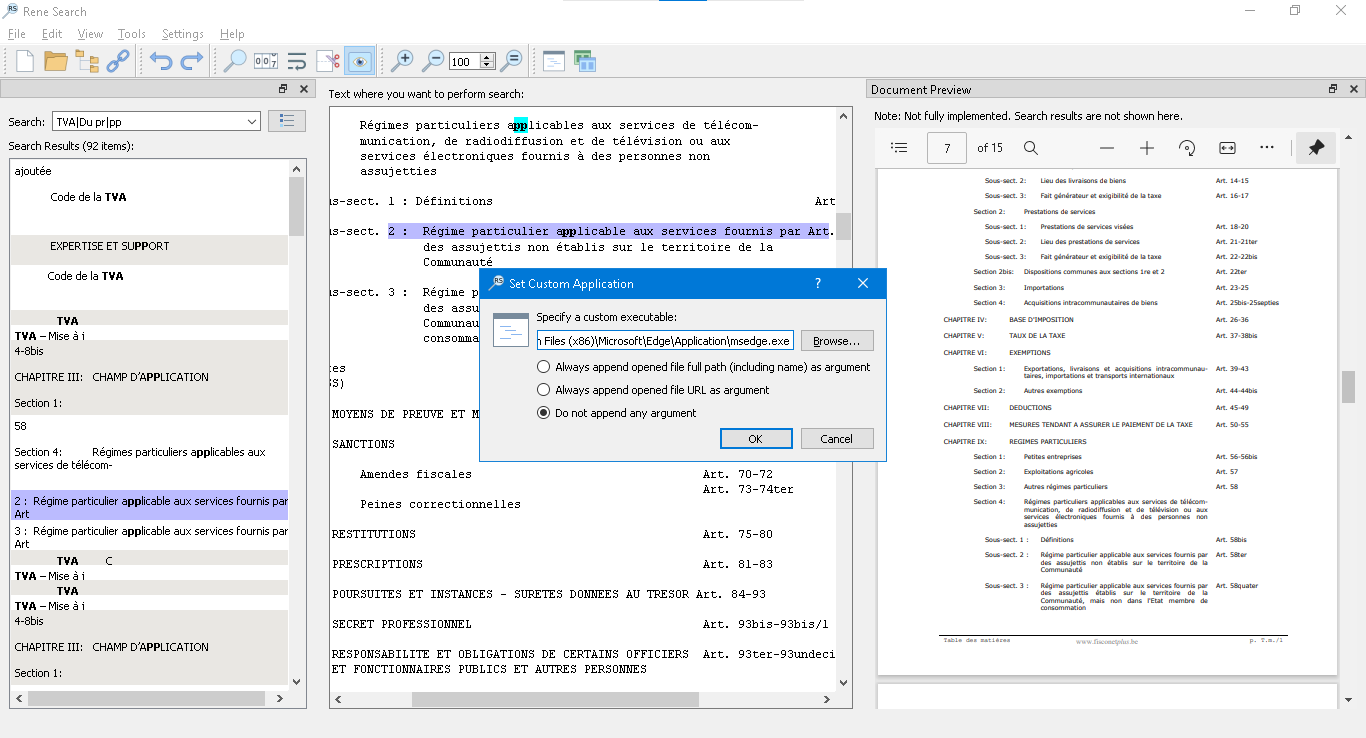Click the PDF fit to width icon
This screenshot has width=1366, height=738.
(1227, 148)
